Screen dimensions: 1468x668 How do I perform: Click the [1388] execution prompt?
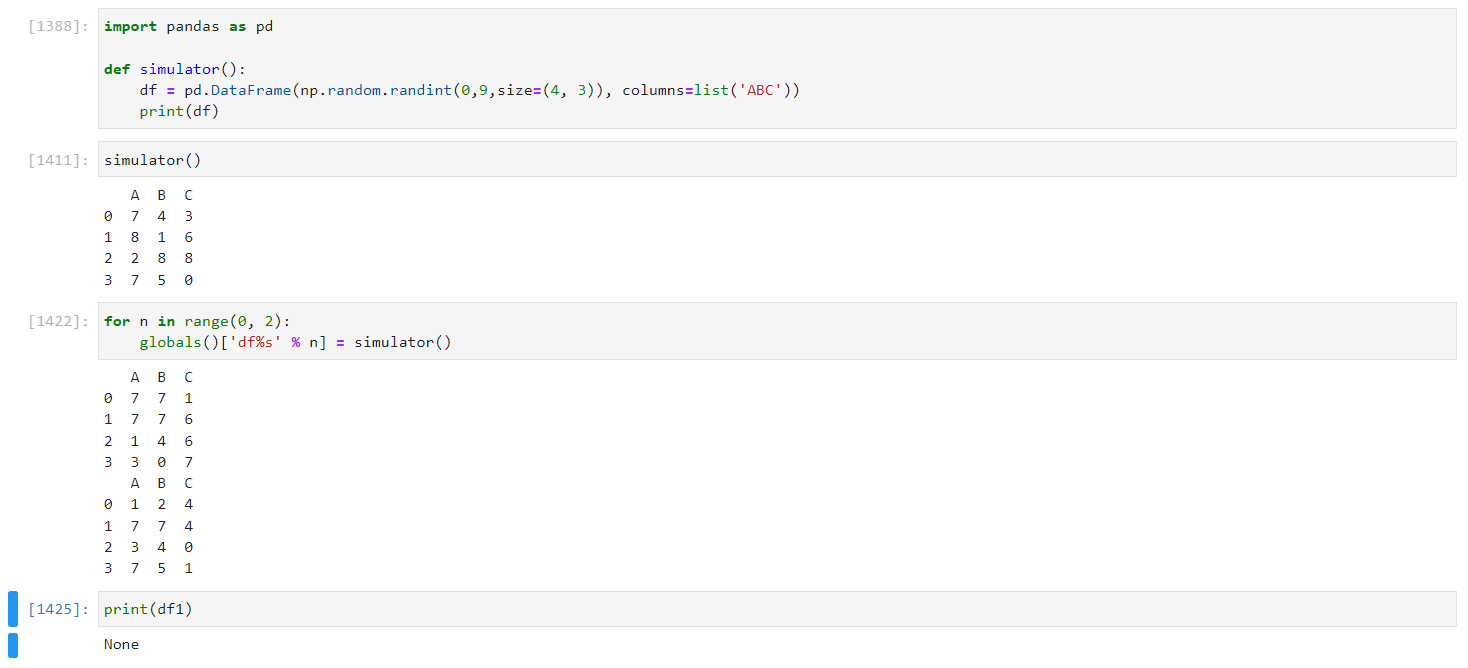[60, 27]
